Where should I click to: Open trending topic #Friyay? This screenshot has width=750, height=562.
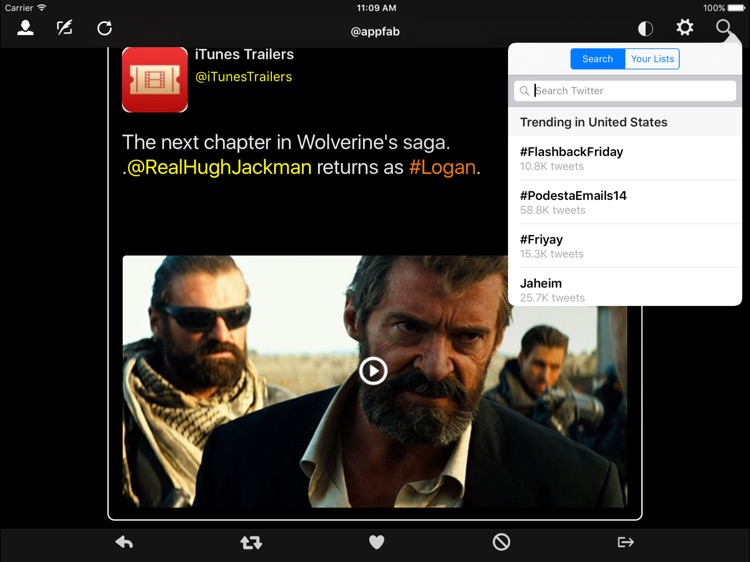coord(625,246)
